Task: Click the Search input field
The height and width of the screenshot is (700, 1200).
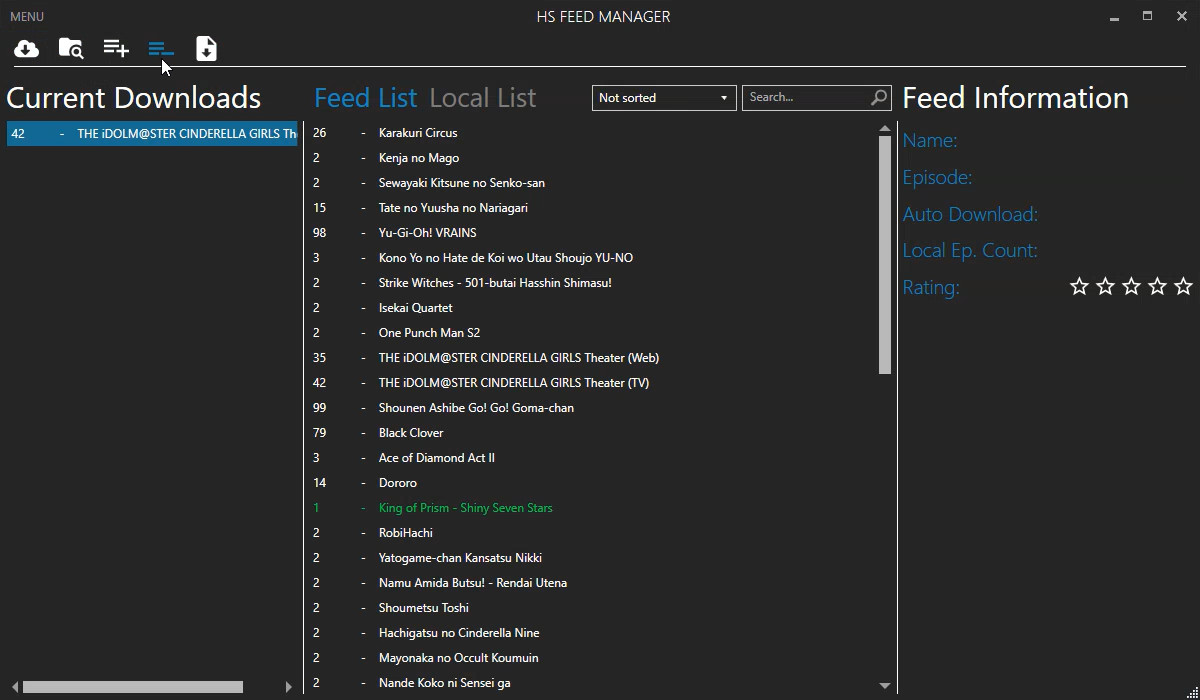Action: click(805, 97)
